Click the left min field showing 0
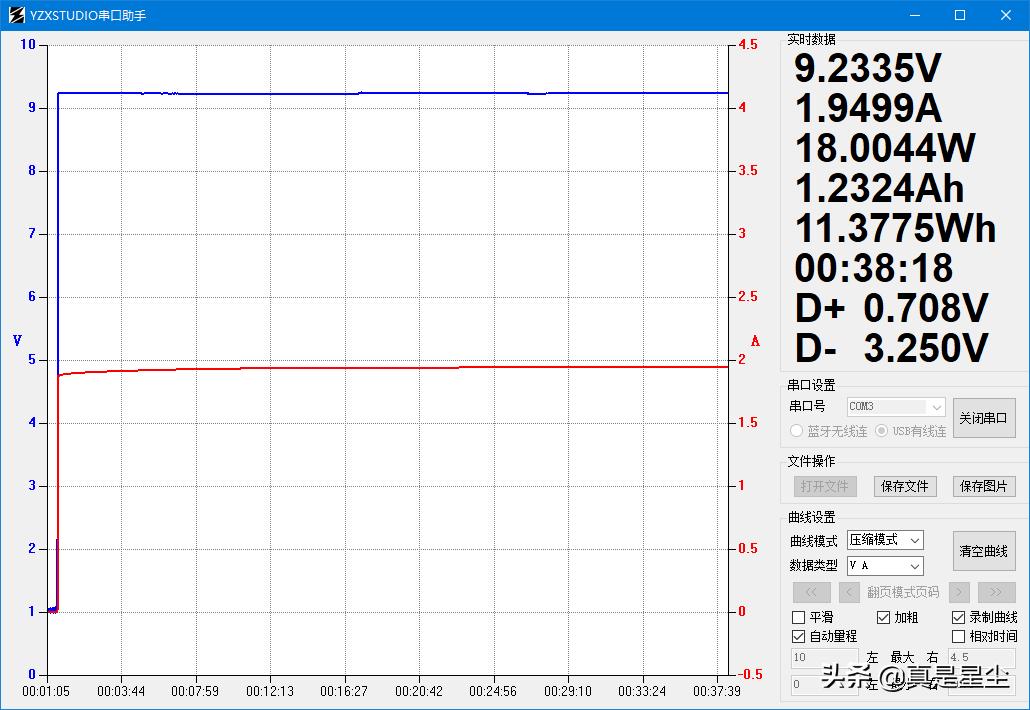 pyautogui.click(x=824, y=685)
